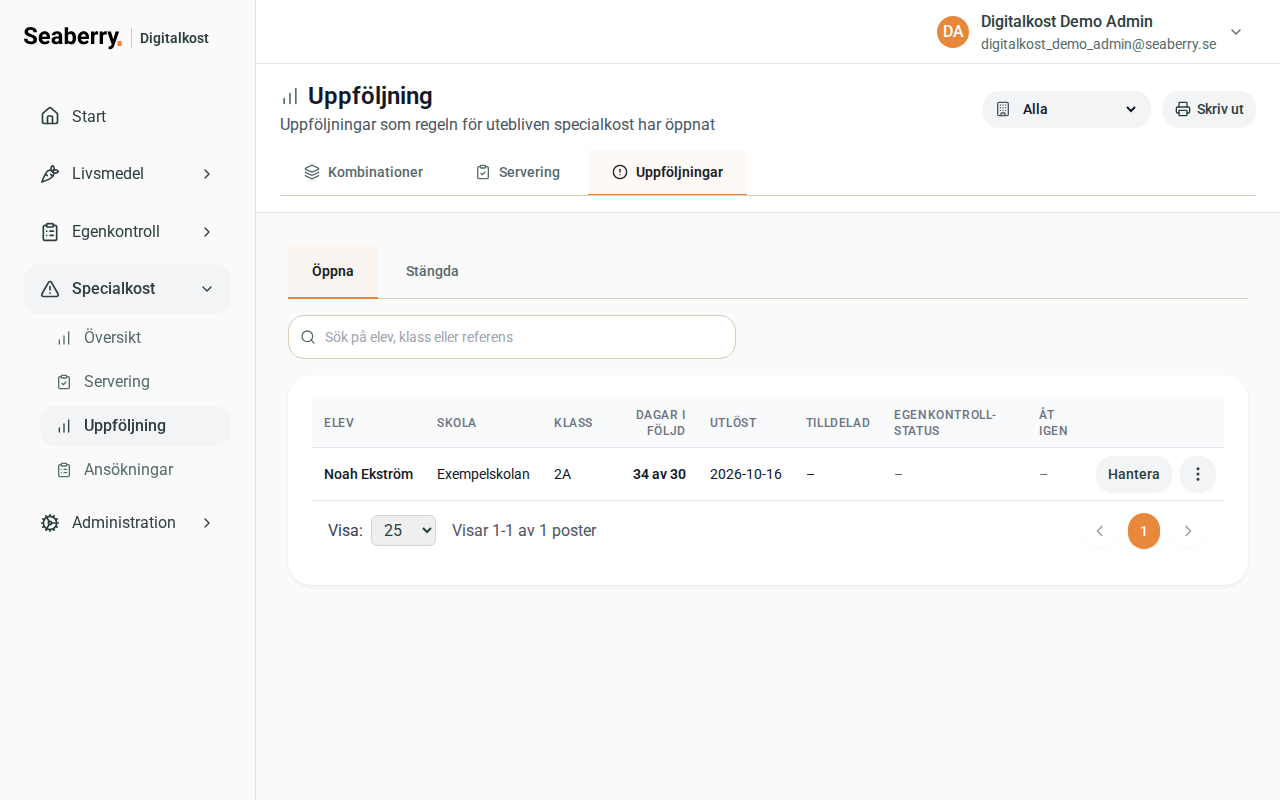Image resolution: width=1280 pixels, height=800 pixels.
Task: Go to page 1
Action: click(x=1144, y=531)
